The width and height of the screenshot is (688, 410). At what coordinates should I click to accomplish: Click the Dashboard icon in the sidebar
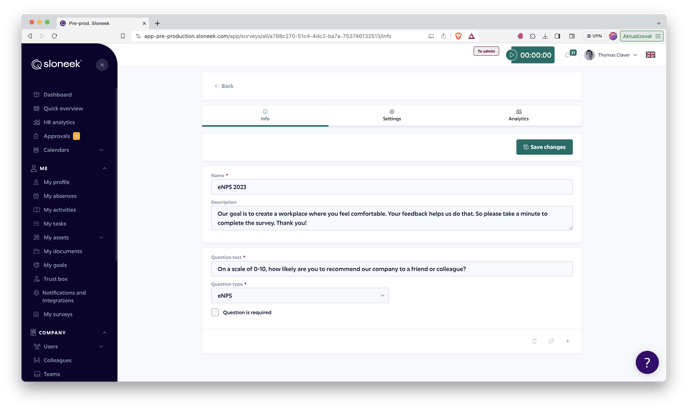click(x=36, y=95)
